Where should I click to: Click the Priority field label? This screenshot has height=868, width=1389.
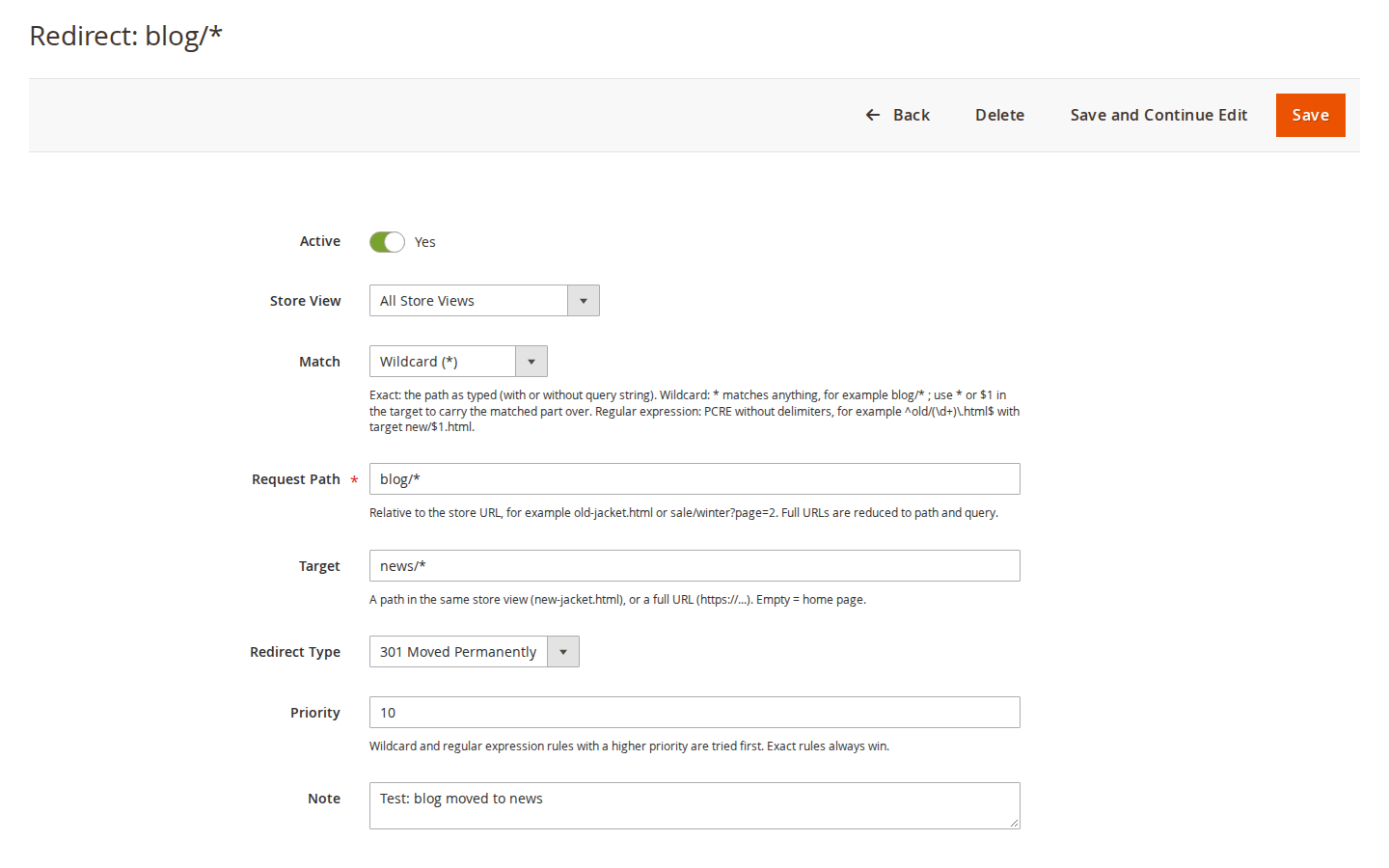pos(315,713)
